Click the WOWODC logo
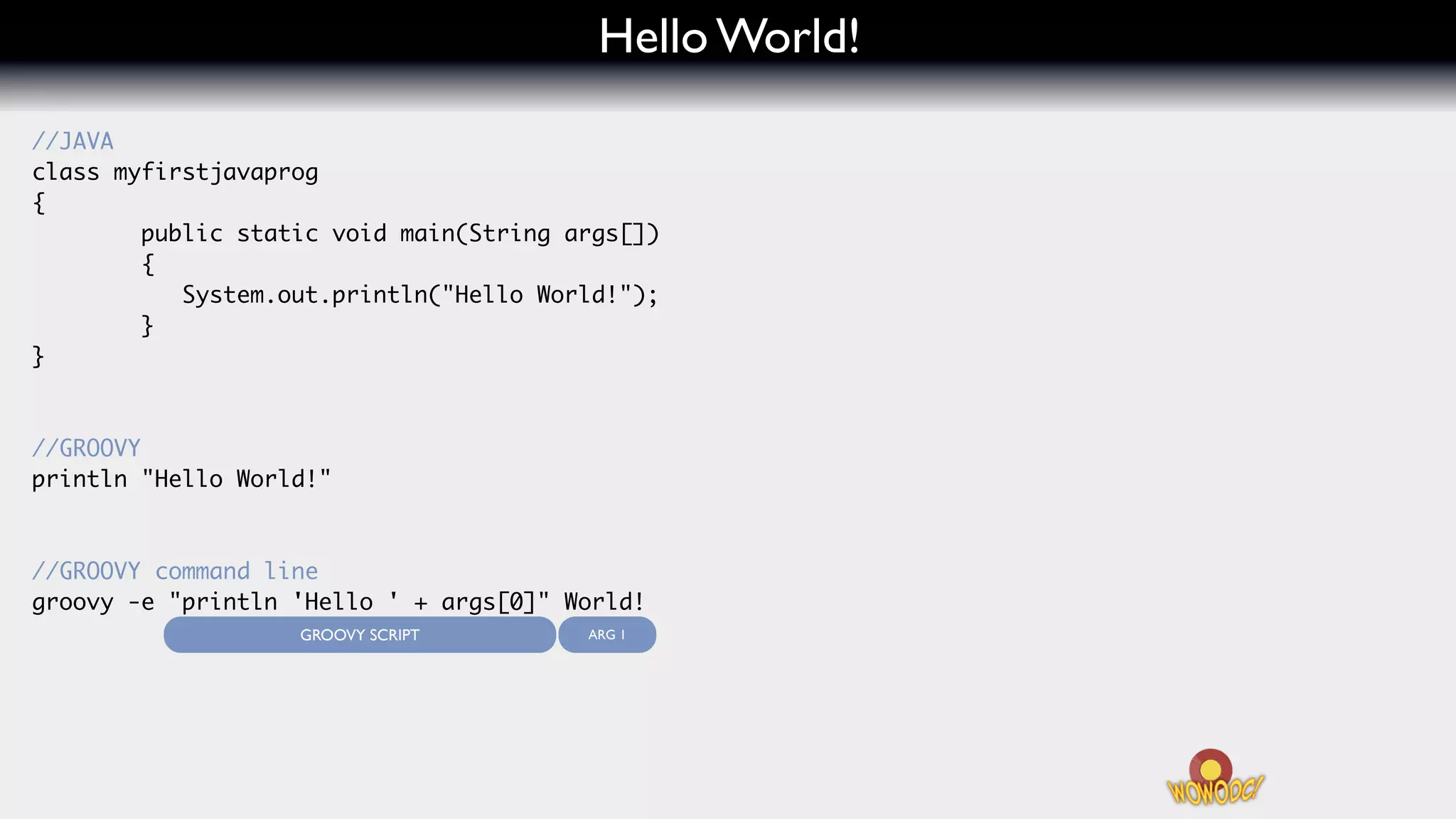 click(1215, 778)
